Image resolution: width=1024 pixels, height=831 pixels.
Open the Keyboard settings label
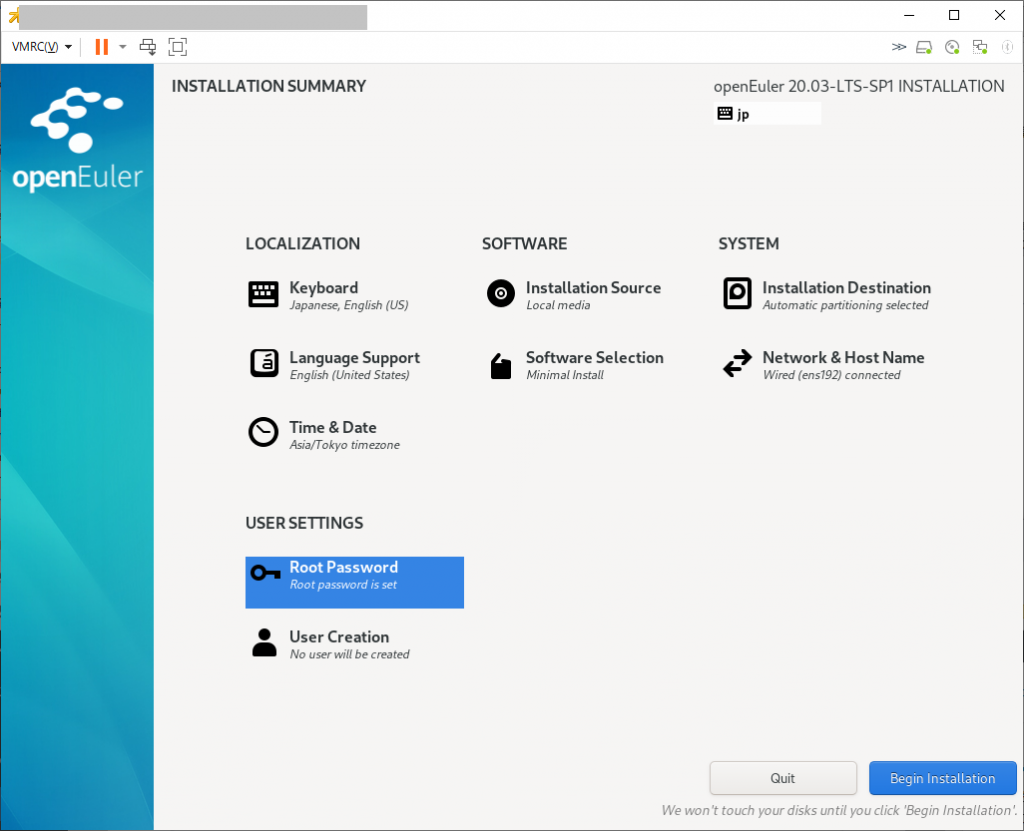(323, 287)
